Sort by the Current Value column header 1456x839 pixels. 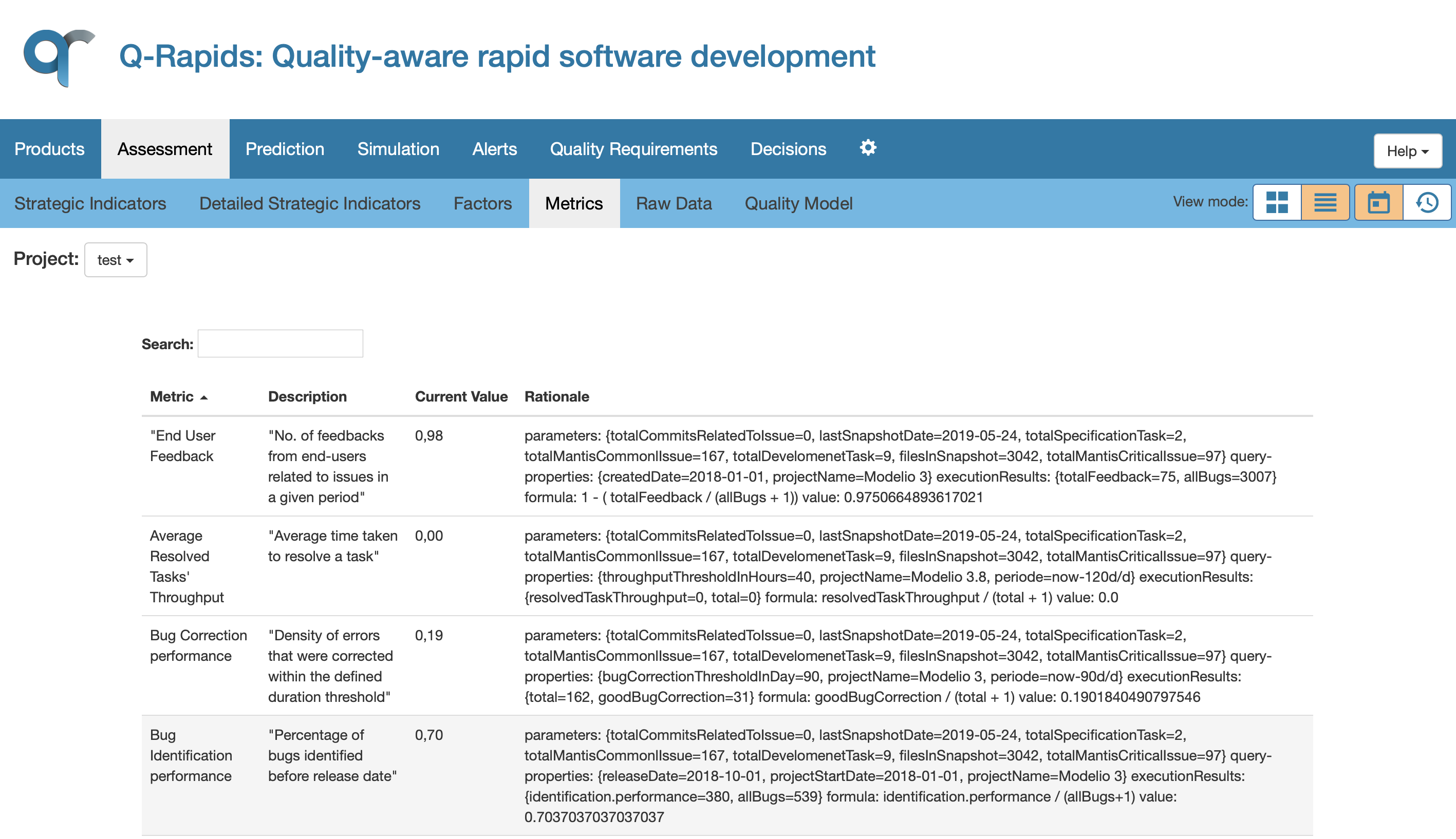coord(461,396)
